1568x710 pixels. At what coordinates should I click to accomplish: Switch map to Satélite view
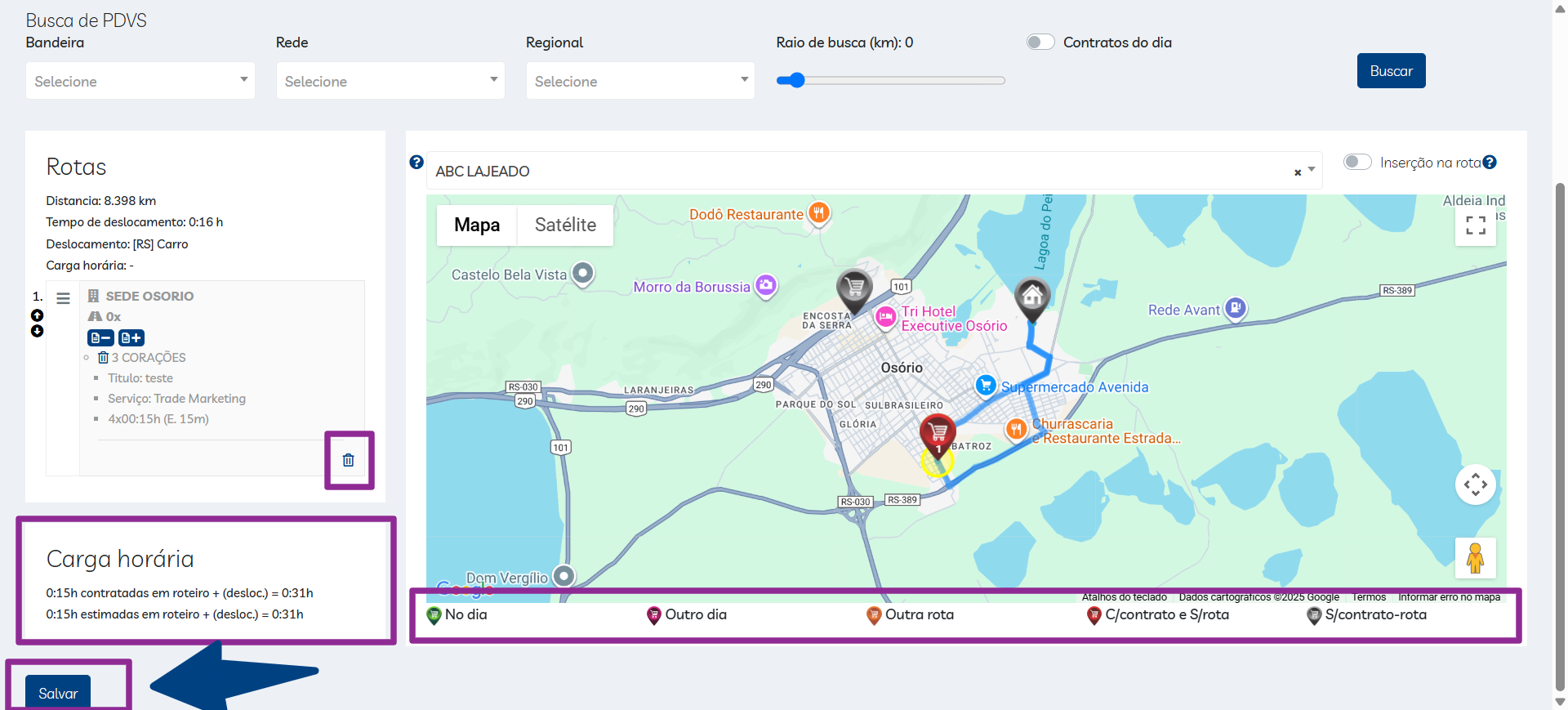tap(565, 225)
